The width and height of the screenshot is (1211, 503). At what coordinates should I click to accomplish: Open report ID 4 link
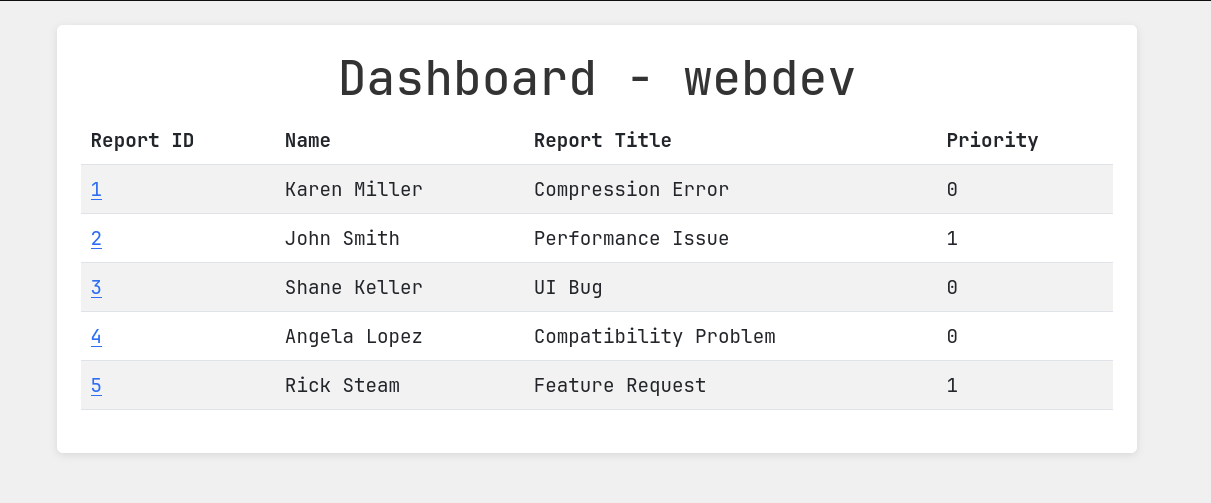[96, 337]
